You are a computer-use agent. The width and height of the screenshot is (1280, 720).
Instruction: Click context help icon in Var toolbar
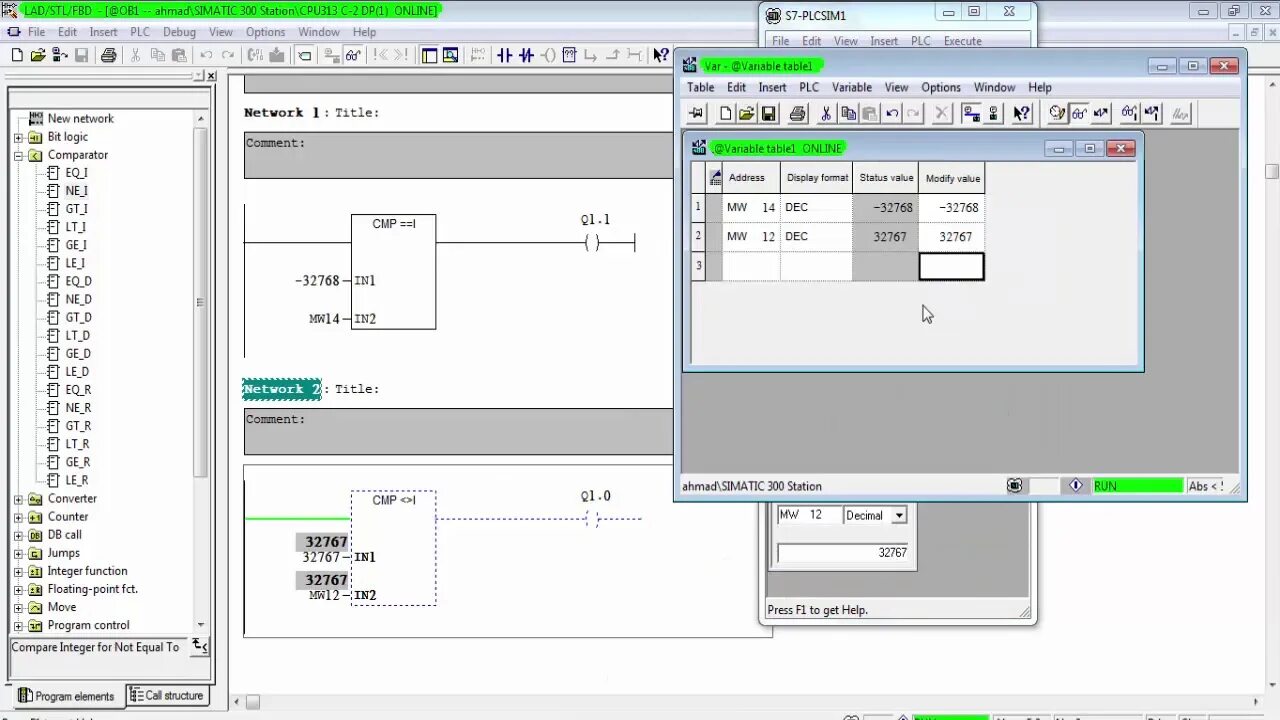[x=1021, y=113]
